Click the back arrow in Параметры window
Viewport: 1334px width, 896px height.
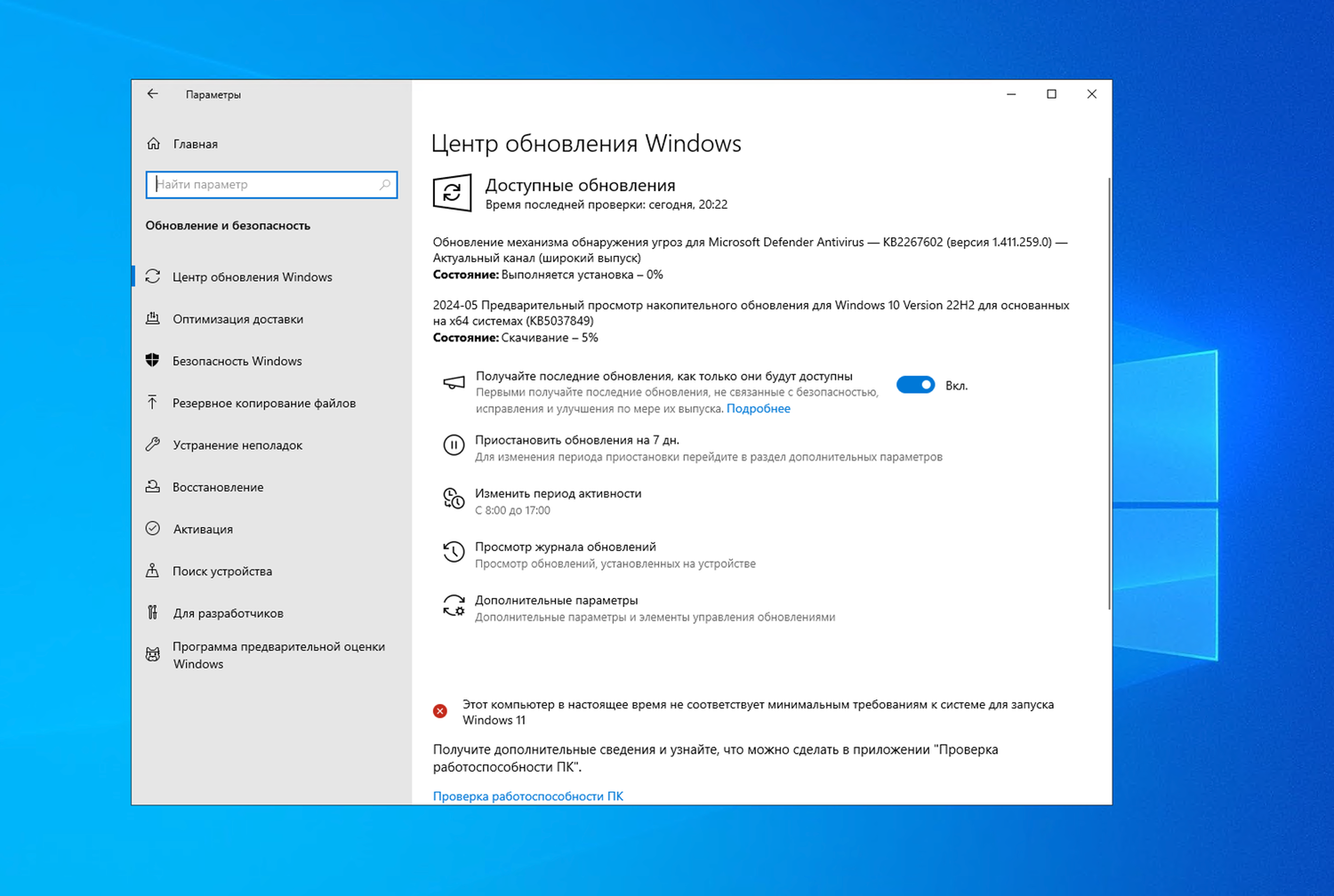[153, 94]
